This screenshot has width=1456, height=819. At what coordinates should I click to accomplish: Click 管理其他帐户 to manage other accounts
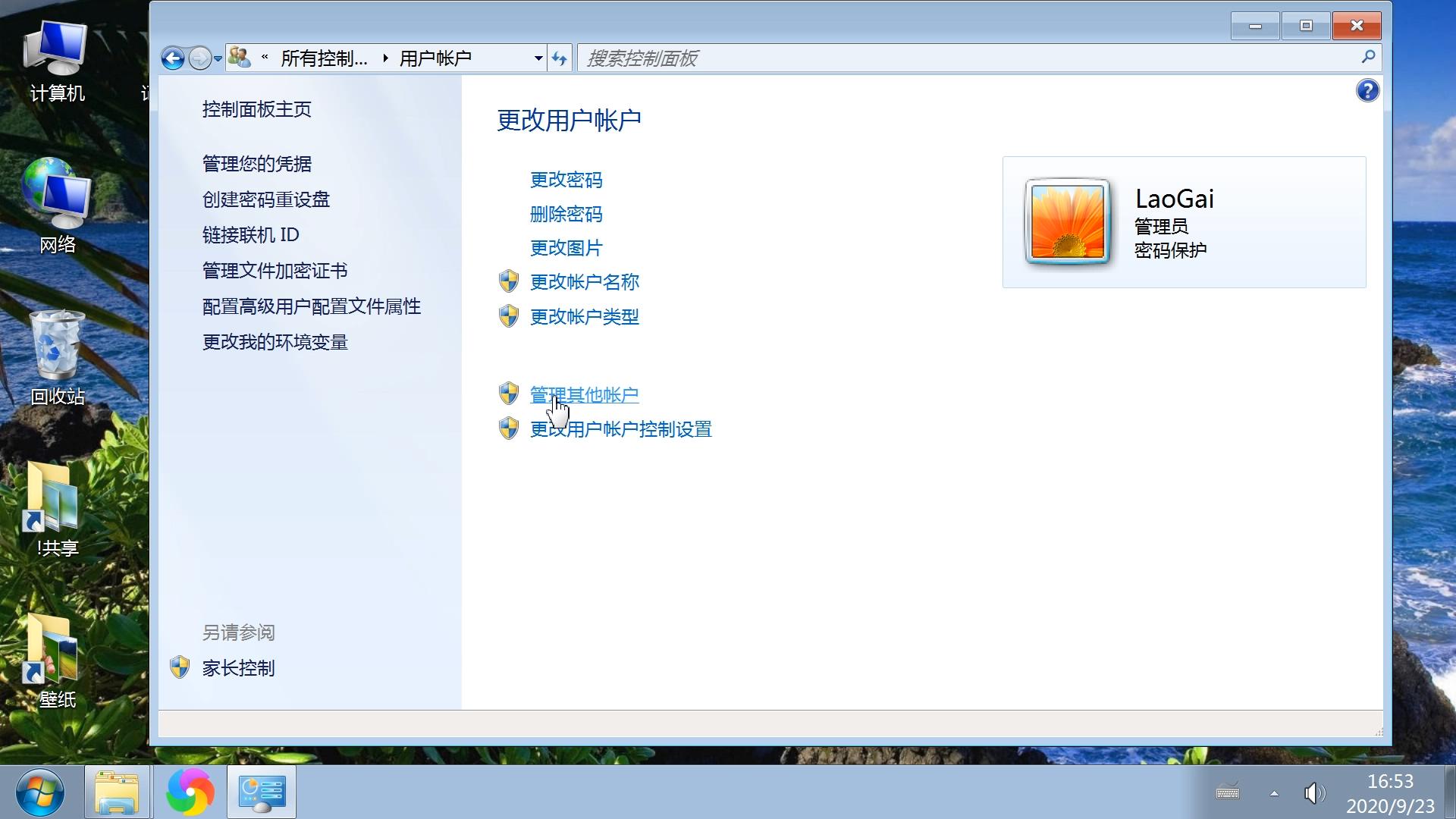584,394
